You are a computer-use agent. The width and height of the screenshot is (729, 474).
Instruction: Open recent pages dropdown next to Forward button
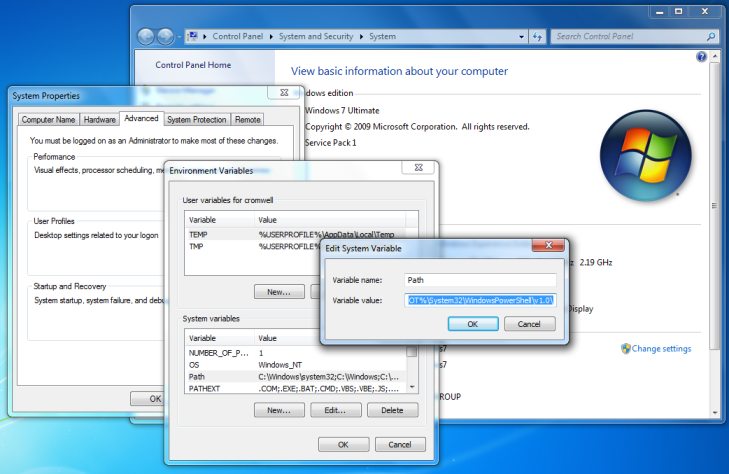pyautogui.click(x=179, y=37)
